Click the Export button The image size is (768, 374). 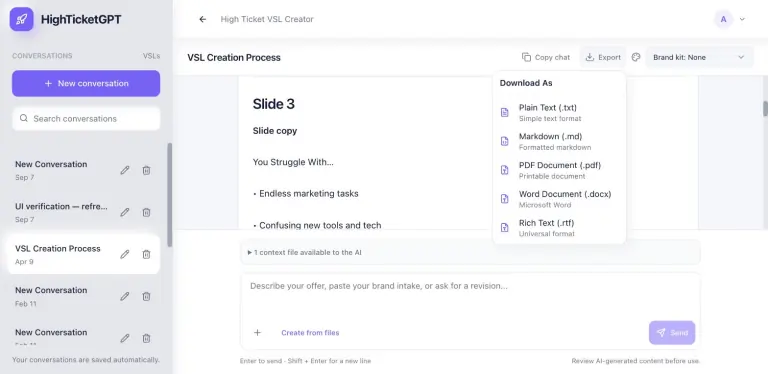603,57
